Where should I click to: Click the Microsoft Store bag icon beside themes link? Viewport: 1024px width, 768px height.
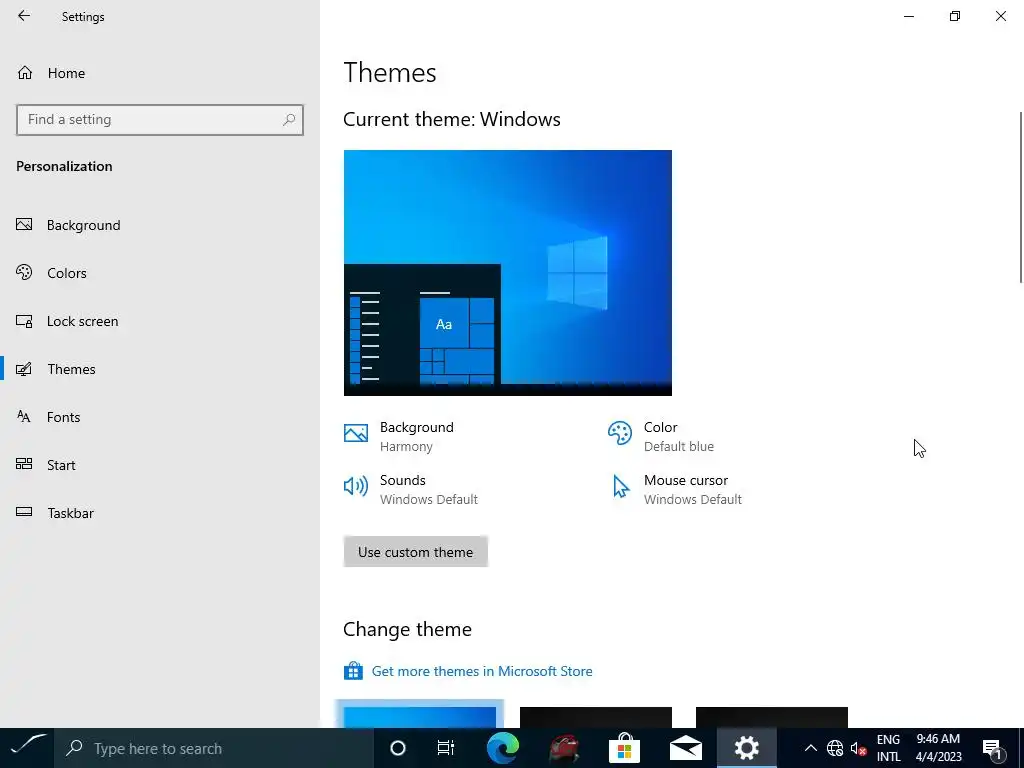tap(353, 671)
